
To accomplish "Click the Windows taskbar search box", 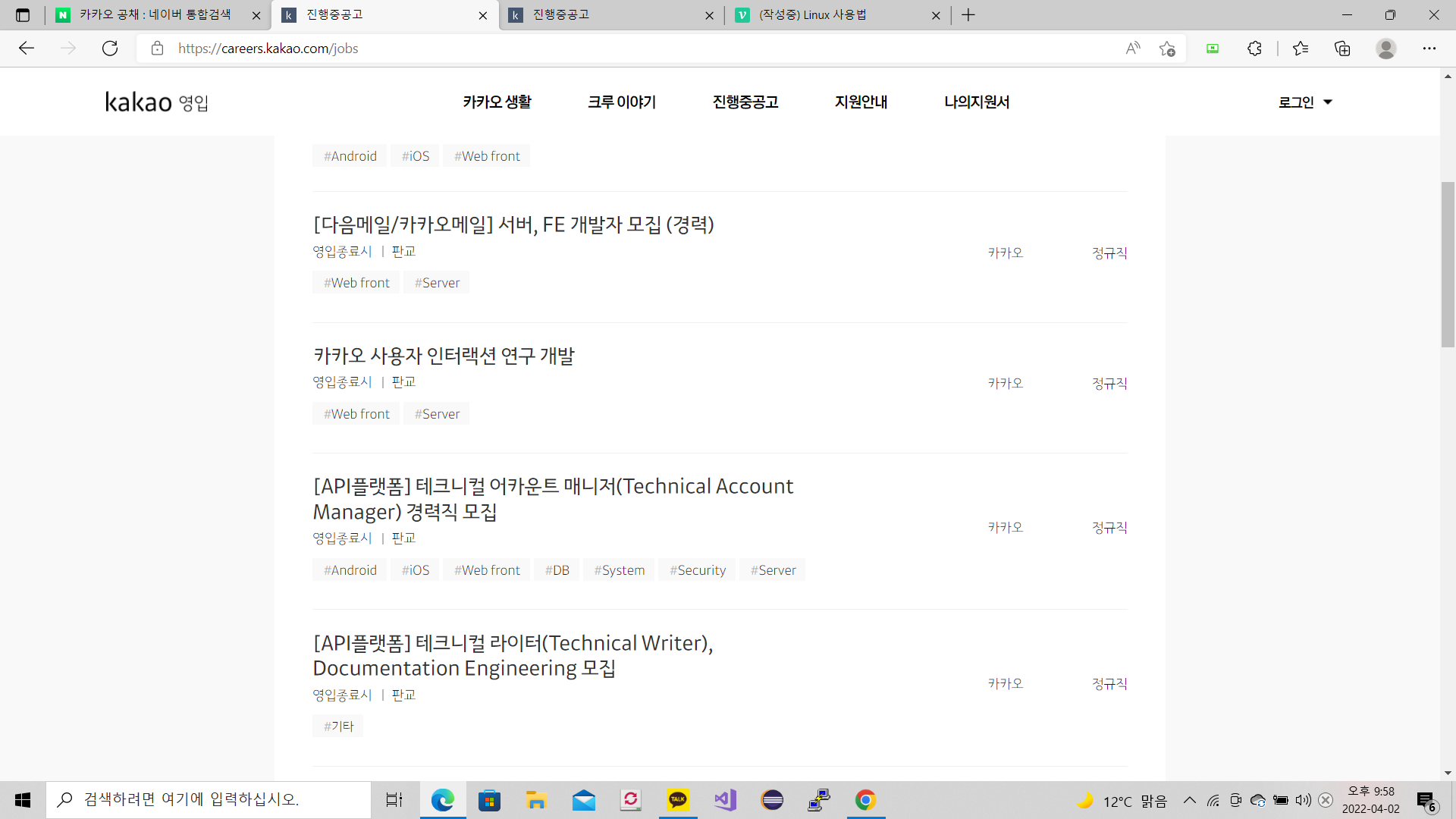I will click(x=209, y=800).
